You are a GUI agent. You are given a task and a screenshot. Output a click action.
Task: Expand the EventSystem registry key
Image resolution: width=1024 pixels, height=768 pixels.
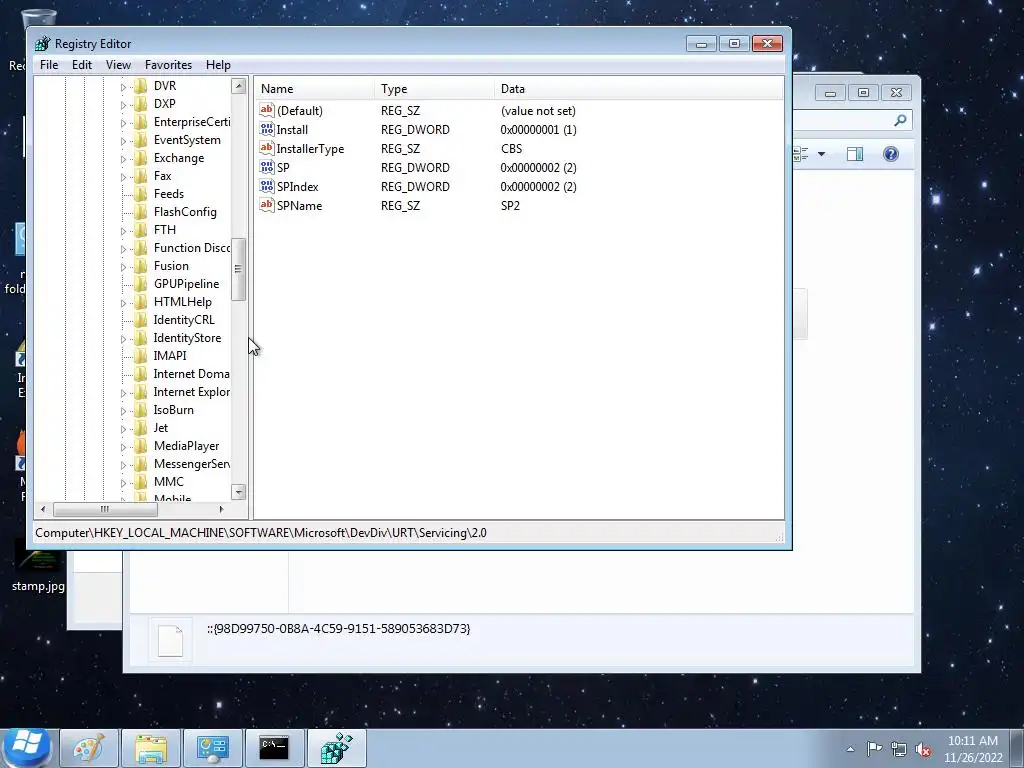123,140
